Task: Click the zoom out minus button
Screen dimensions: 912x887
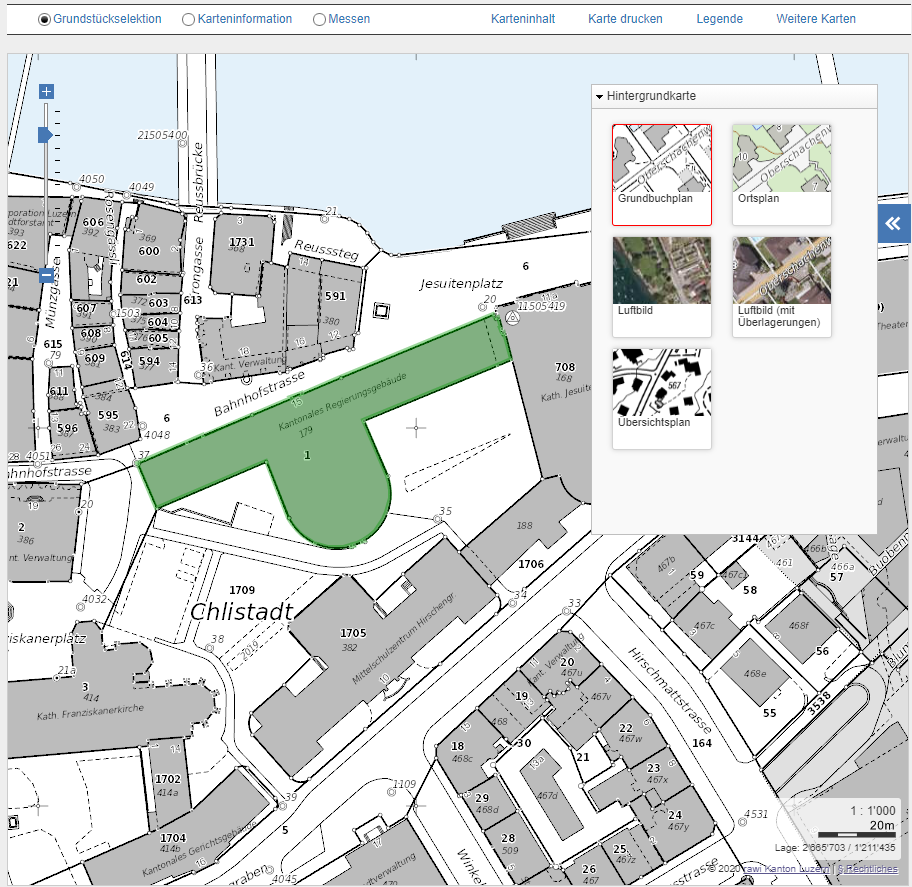Action: tap(46, 275)
